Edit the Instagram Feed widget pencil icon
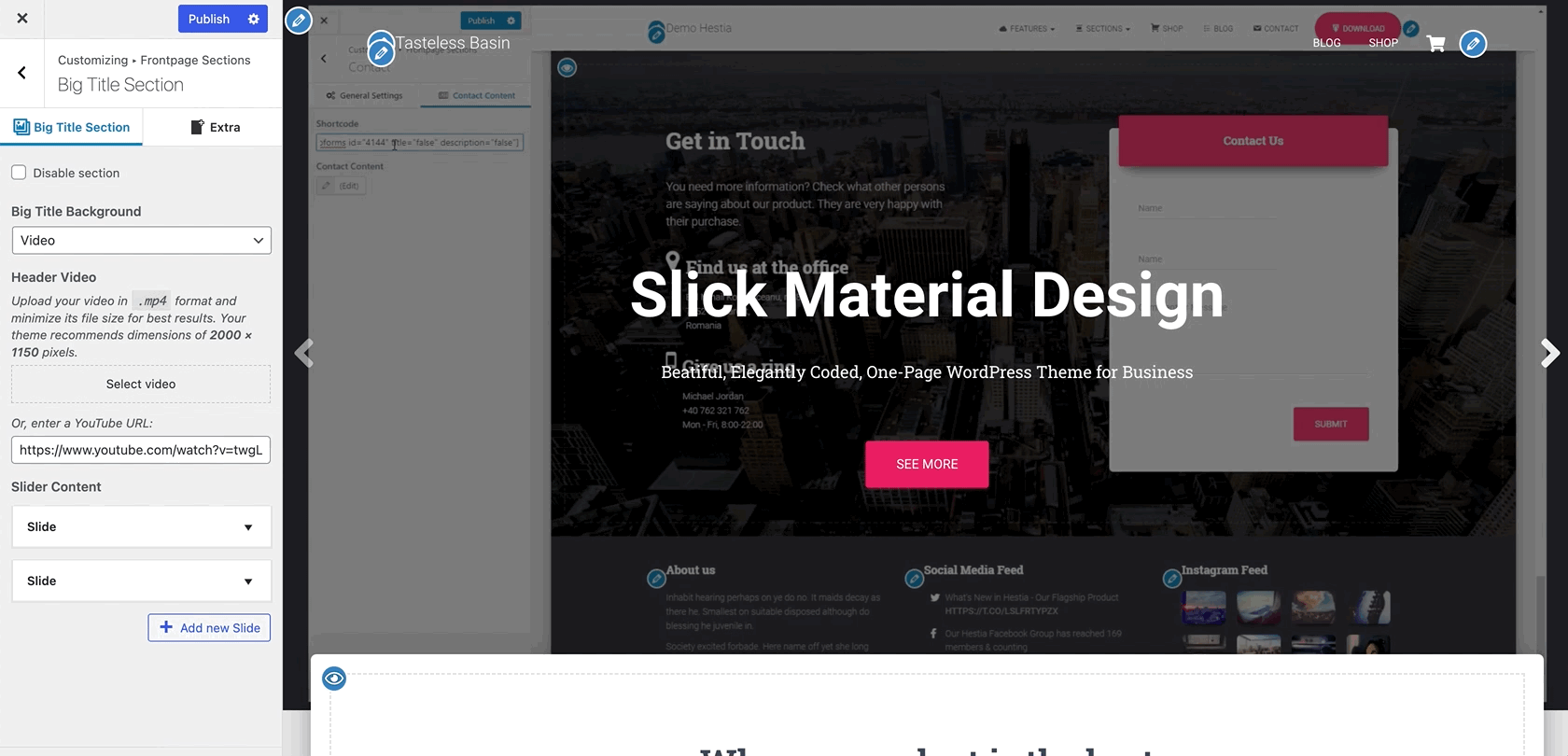Viewport: 1568px width, 756px height. point(1172,579)
